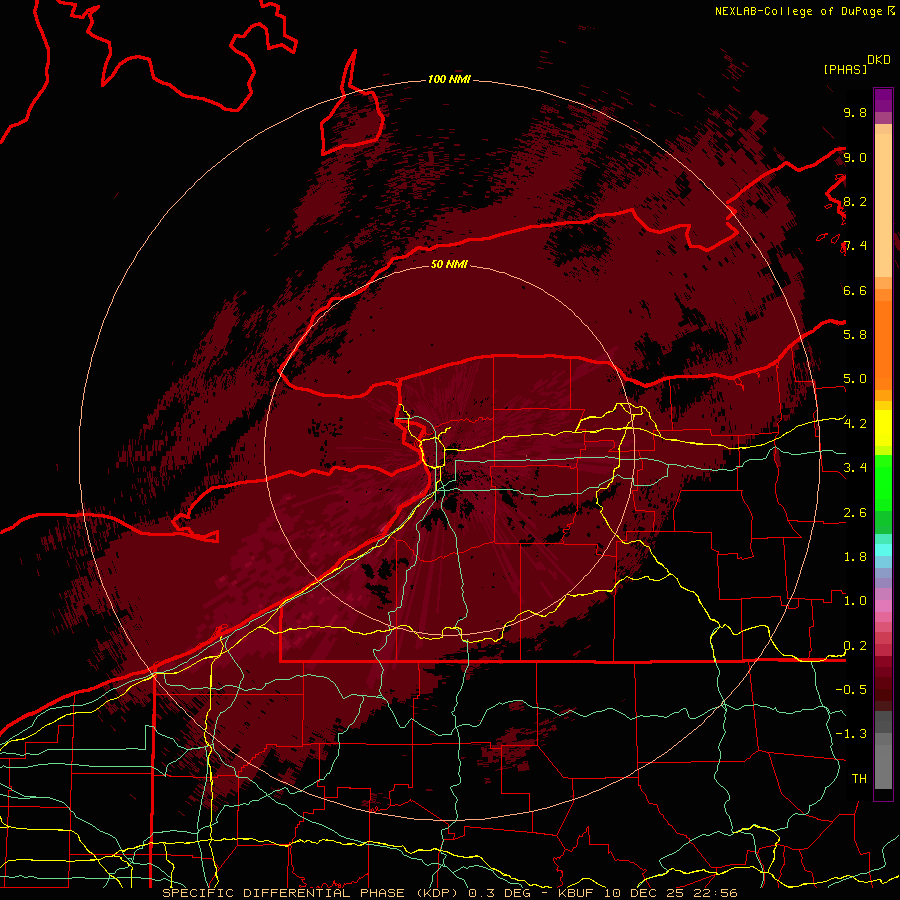Click the DKD label above the color scale
The image size is (900, 900).
pyautogui.click(x=879, y=60)
